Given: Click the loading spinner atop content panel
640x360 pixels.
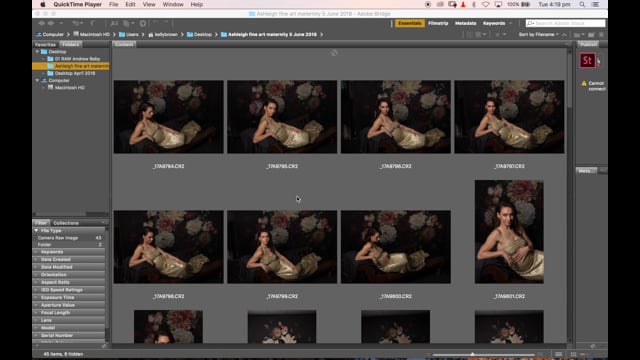Looking at the screenshot, I should [x=334, y=53].
